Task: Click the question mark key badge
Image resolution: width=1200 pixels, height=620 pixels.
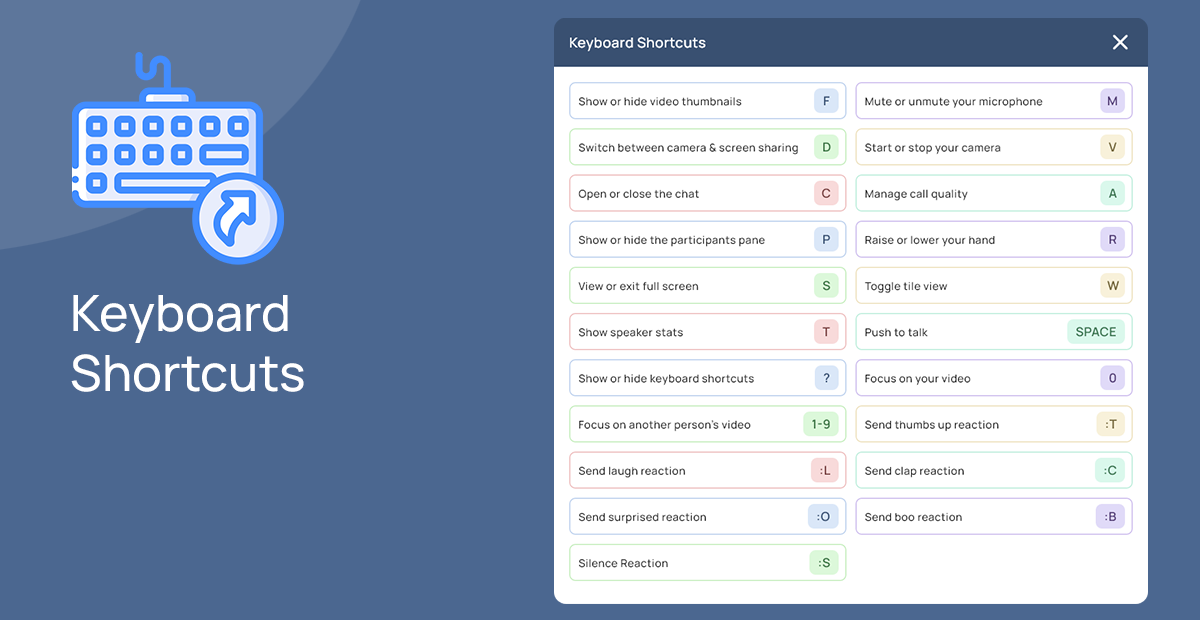Action: point(826,378)
